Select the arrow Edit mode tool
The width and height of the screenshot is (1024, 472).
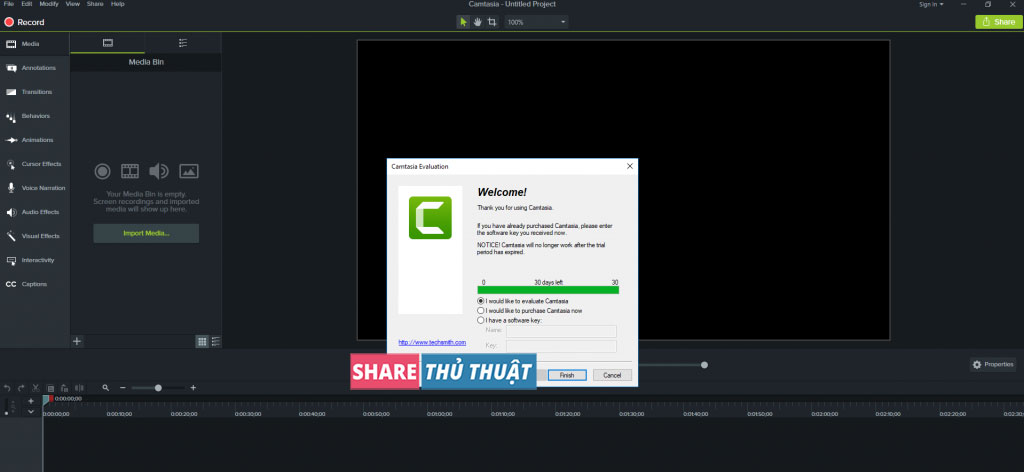coord(463,22)
